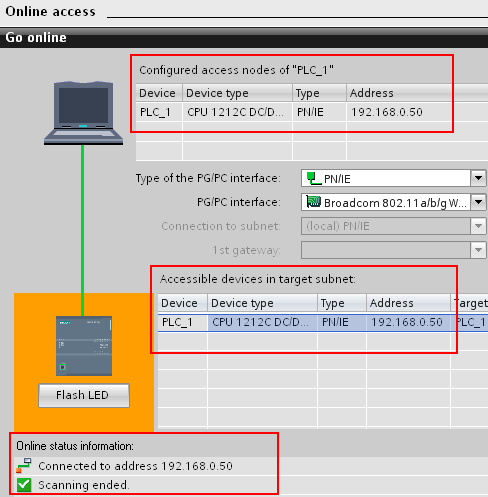This screenshot has height=497, width=488.
Task: Click the Broadcom network card icon
Action: (313, 202)
